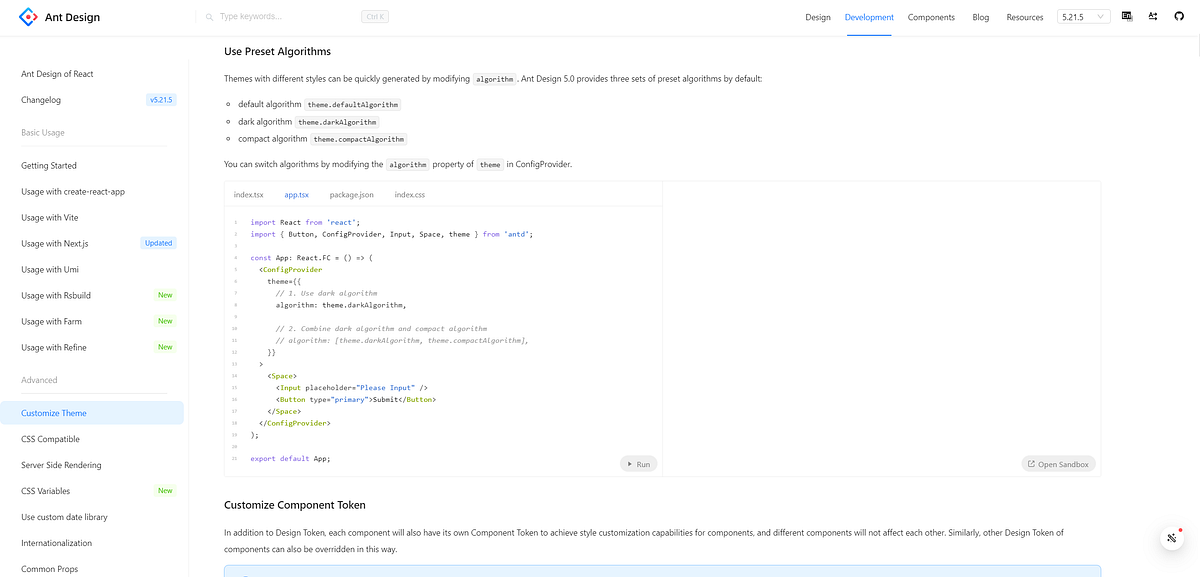The image size is (1200, 577).
Task: Switch to the index.css tab
Action: click(x=409, y=194)
